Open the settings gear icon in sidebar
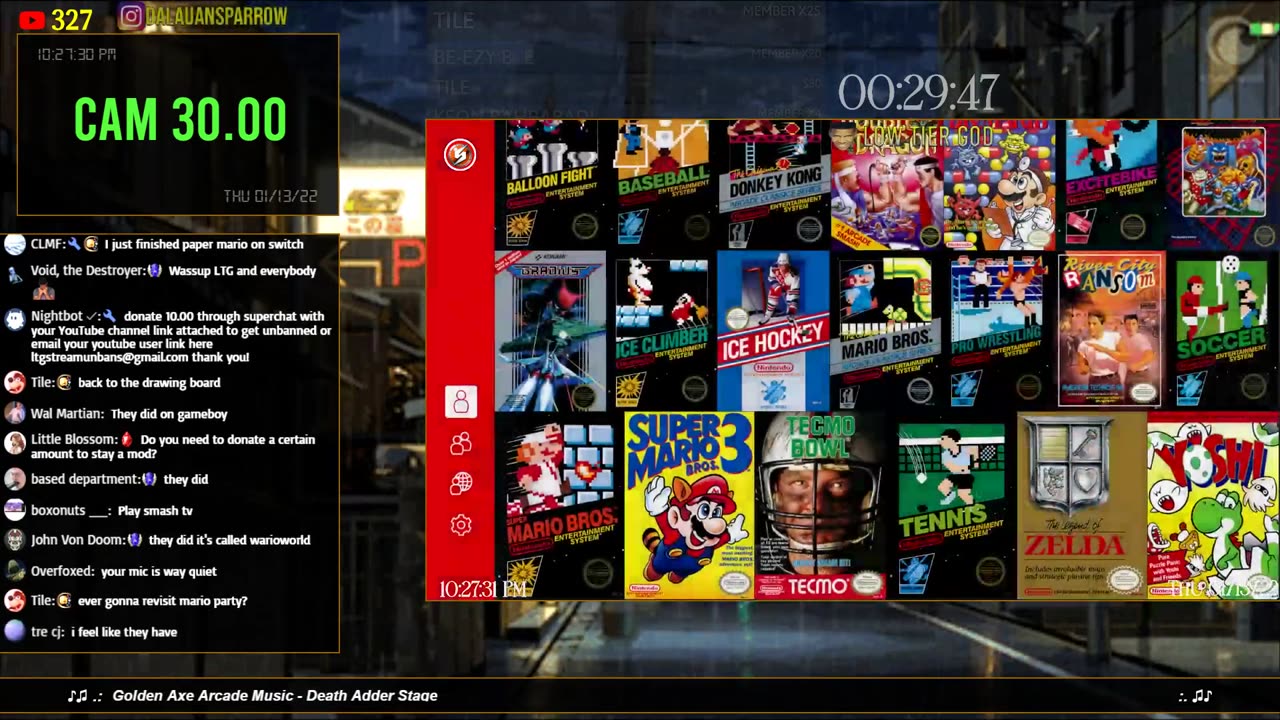This screenshot has width=1280, height=720. pyautogui.click(x=461, y=524)
